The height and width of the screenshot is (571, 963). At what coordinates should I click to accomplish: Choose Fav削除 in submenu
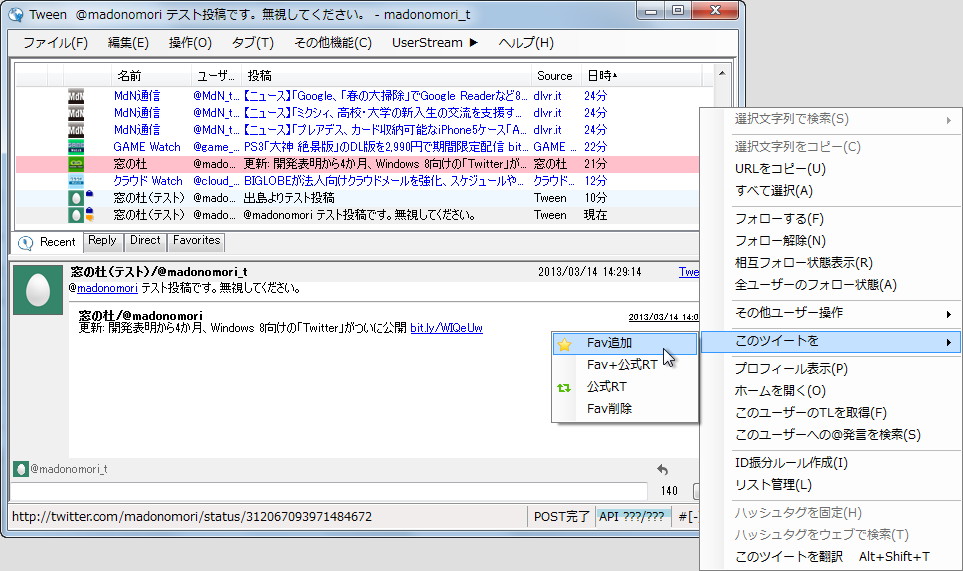pos(625,409)
